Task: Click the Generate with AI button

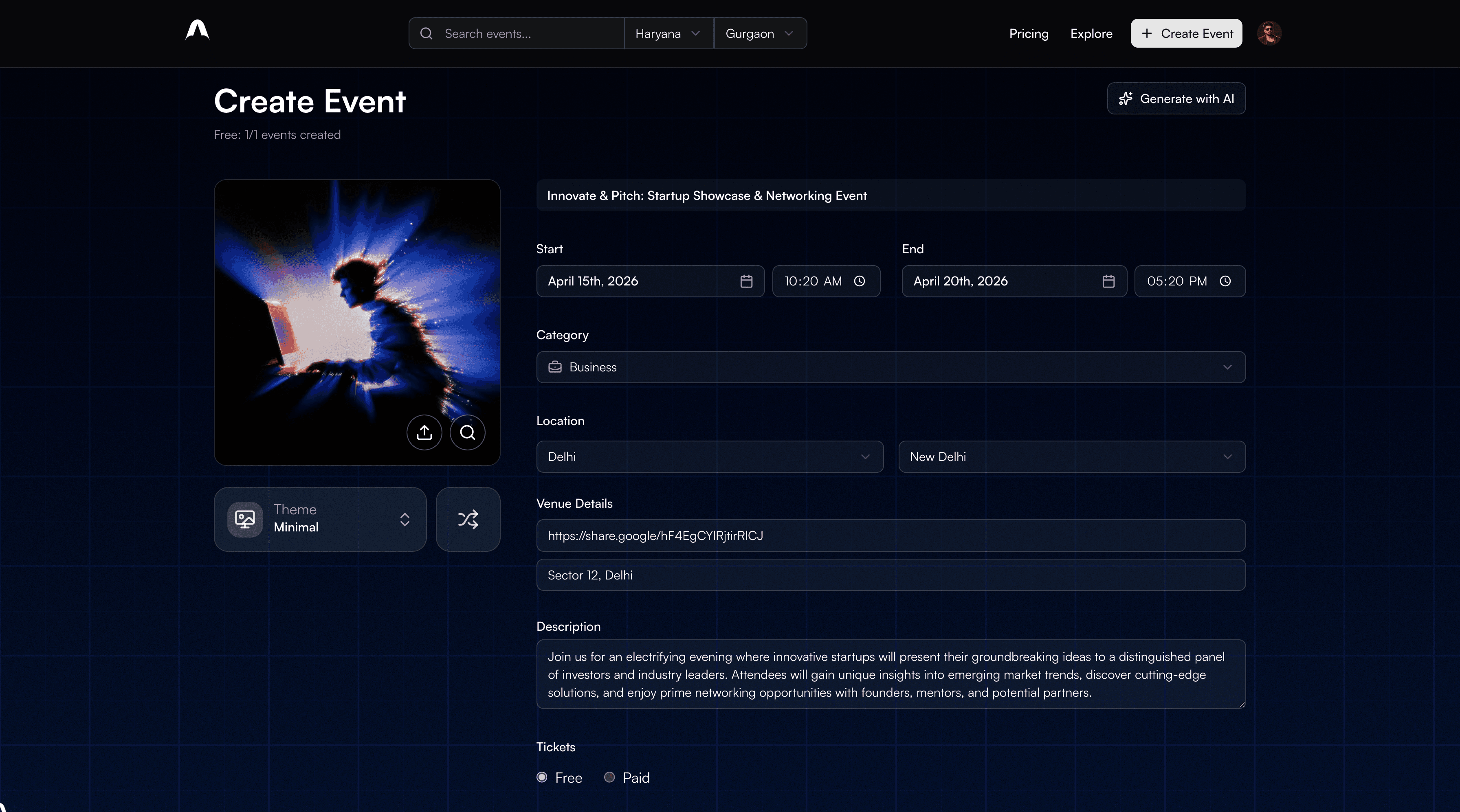Action: pos(1176,98)
